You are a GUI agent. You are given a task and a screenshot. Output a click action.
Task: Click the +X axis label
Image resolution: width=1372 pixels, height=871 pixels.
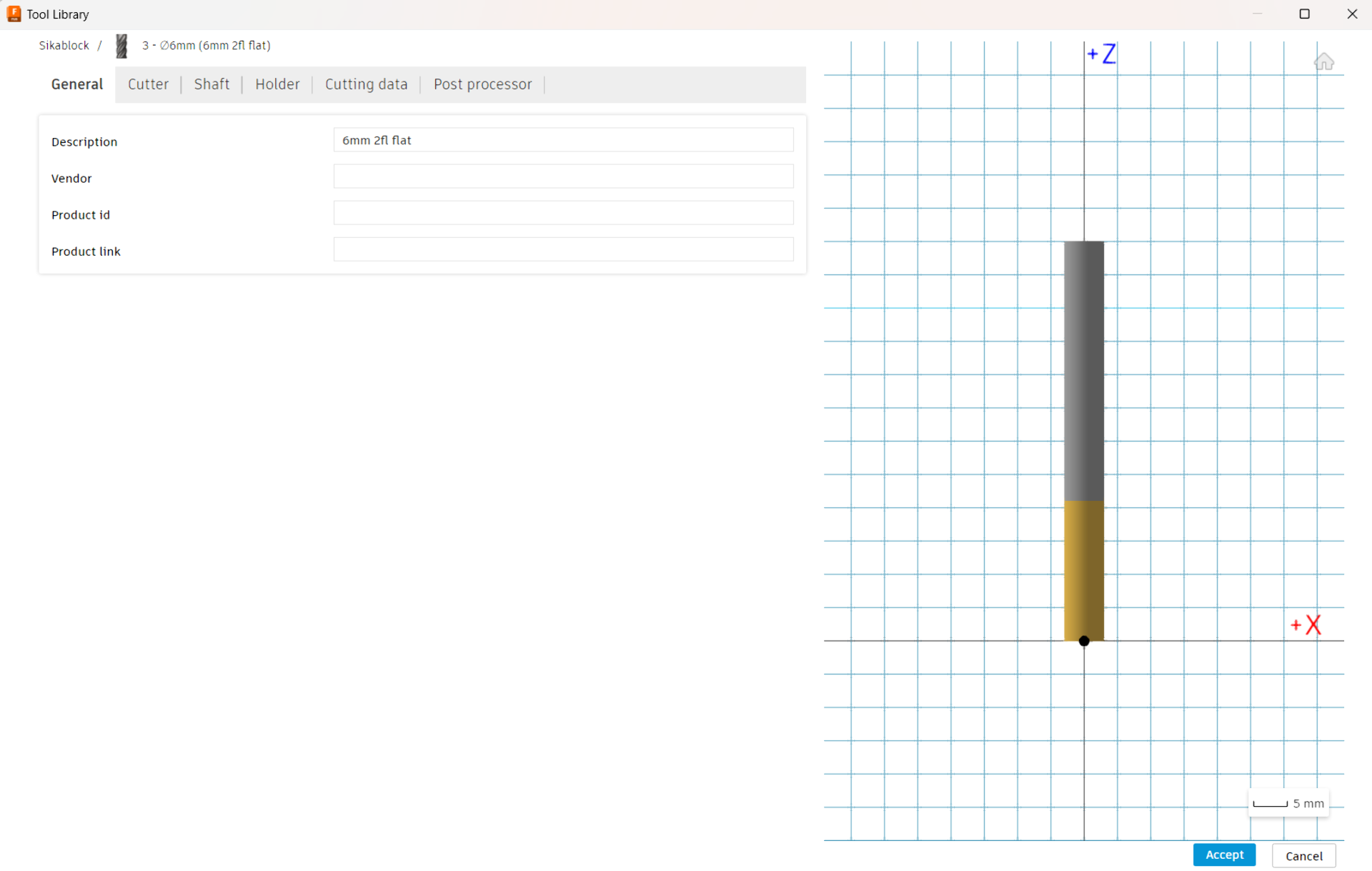coord(1306,625)
